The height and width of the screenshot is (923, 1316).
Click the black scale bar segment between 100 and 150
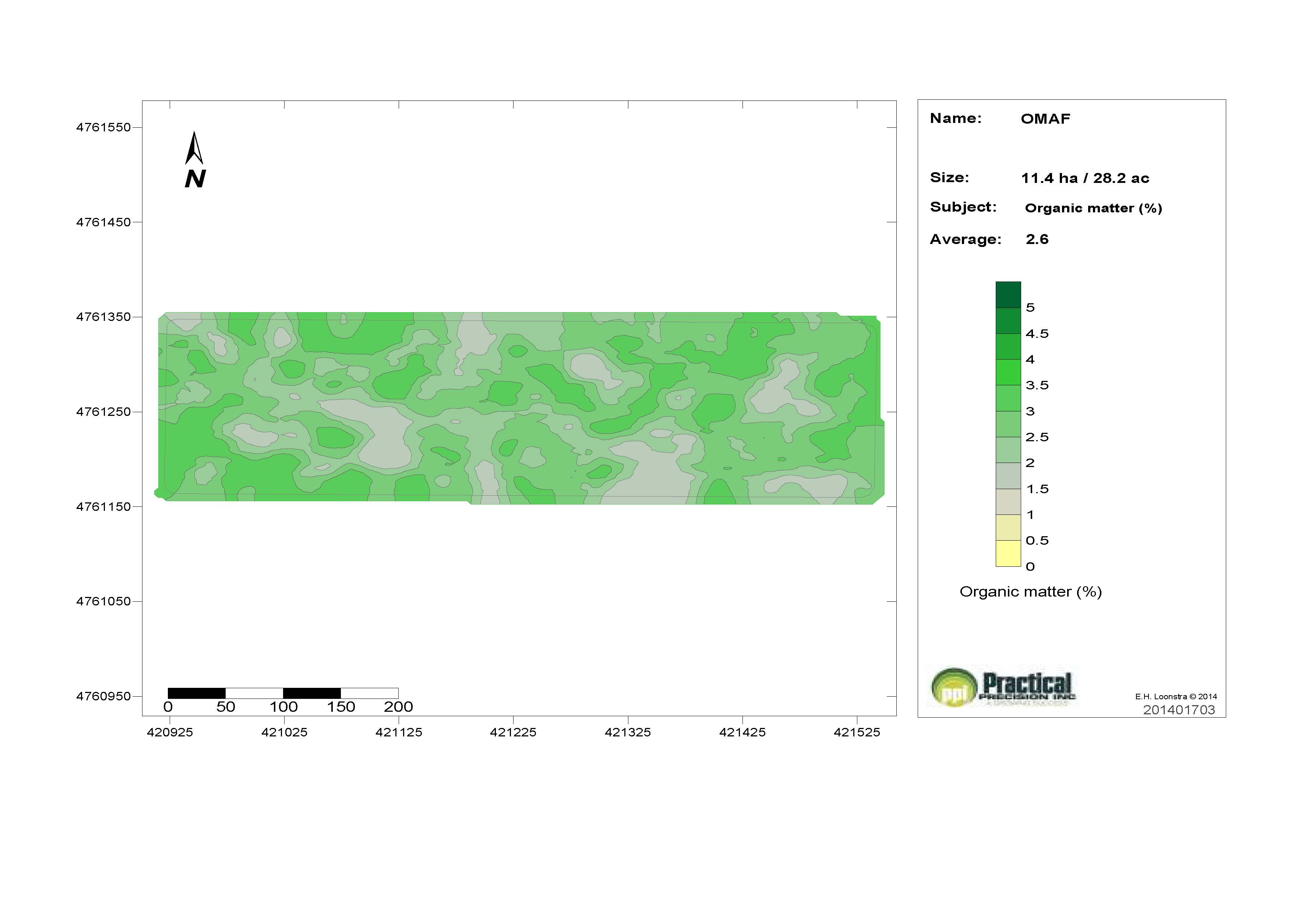point(312,693)
